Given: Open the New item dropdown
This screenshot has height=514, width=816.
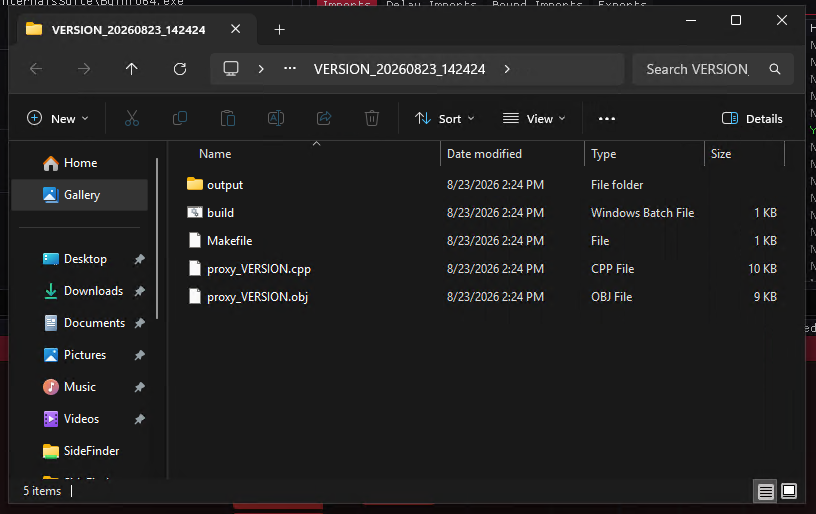Looking at the screenshot, I should tap(58, 119).
